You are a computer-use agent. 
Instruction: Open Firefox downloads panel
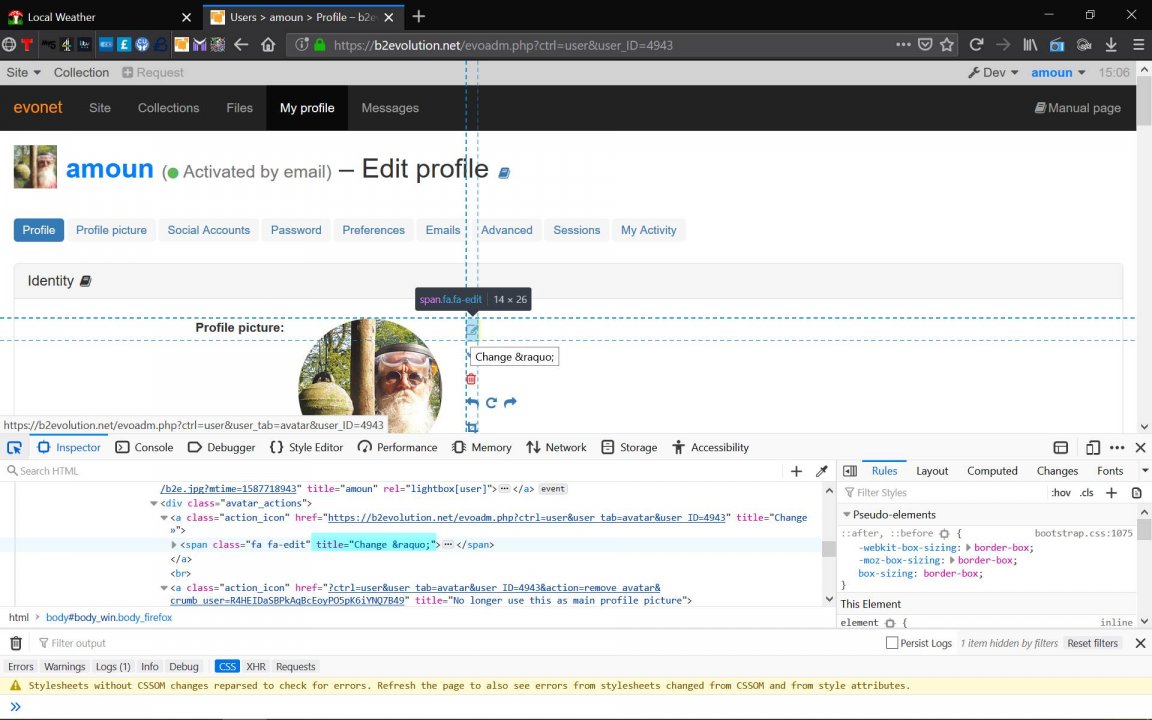(1111, 45)
